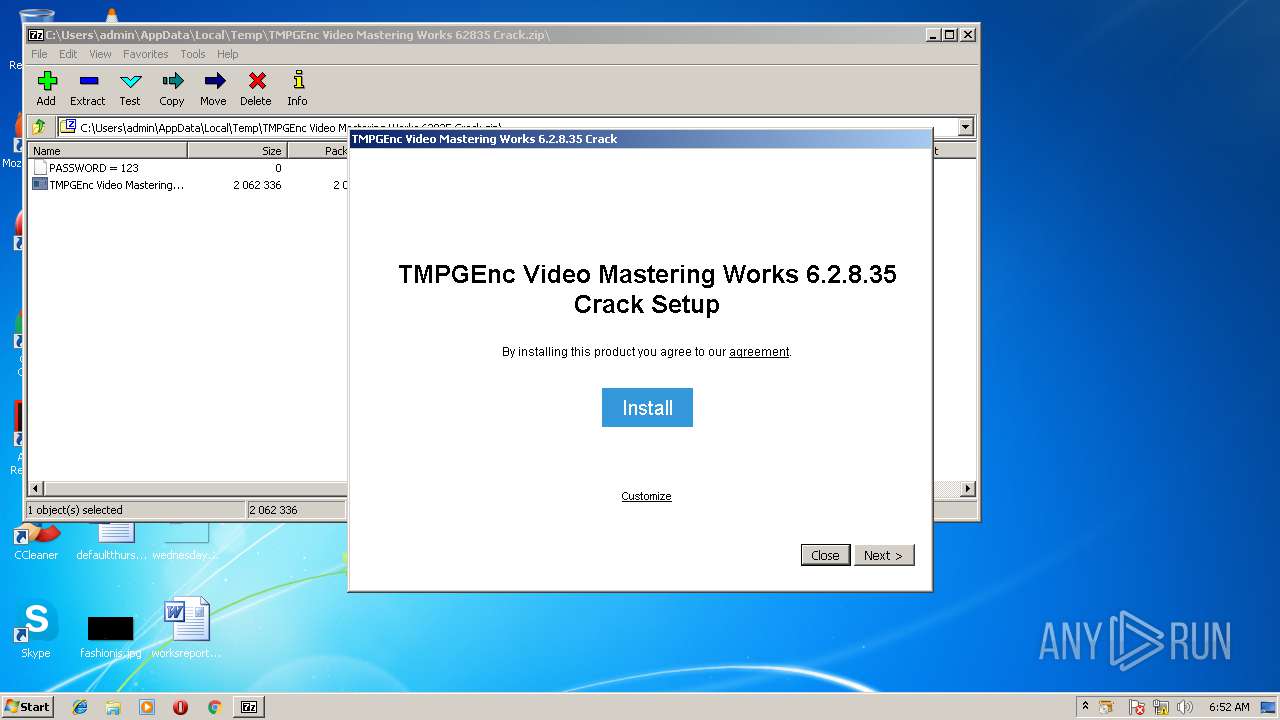
Task: Click the Copy toolbar icon
Action: pyautogui.click(x=172, y=88)
